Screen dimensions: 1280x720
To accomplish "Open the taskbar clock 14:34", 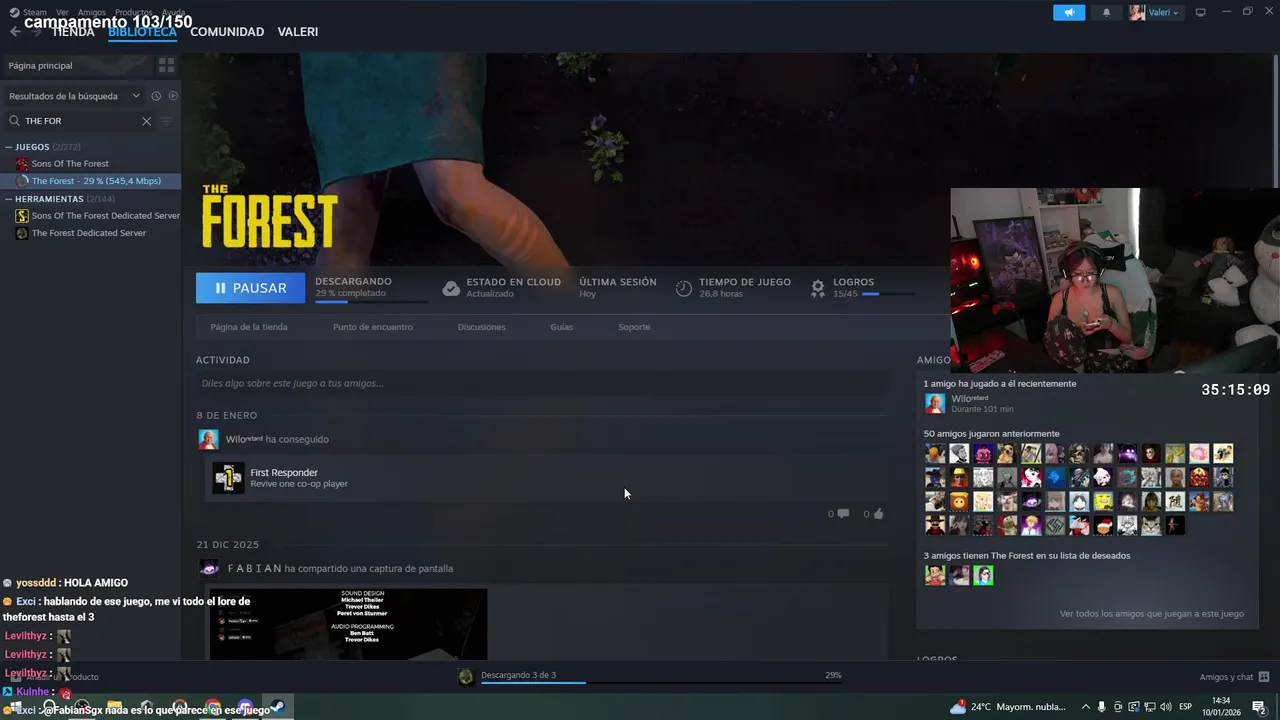I will (x=1221, y=706).
